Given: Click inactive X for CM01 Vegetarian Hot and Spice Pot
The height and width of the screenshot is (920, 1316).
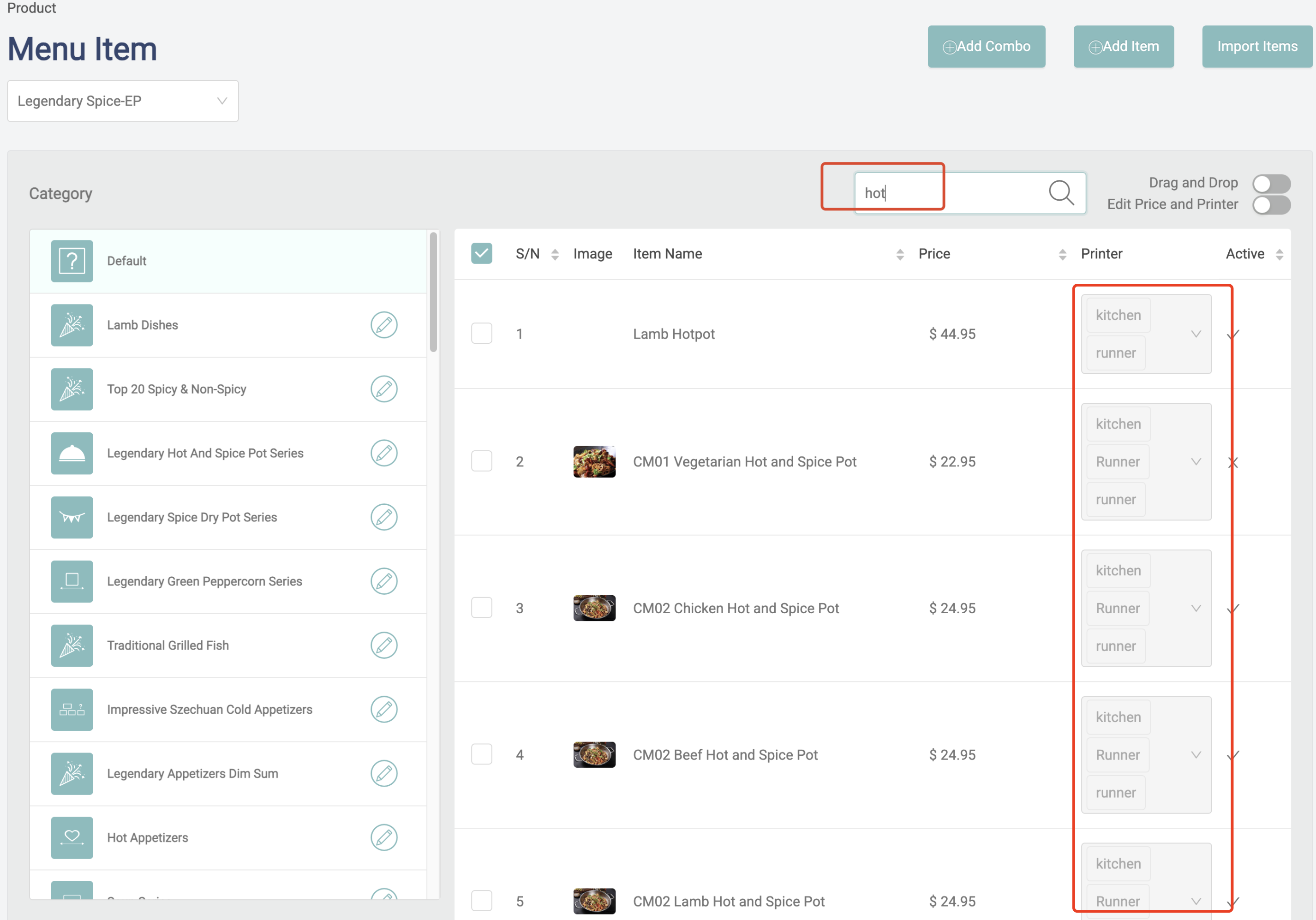Looking at the screenshot, I should pos(1233,463).
